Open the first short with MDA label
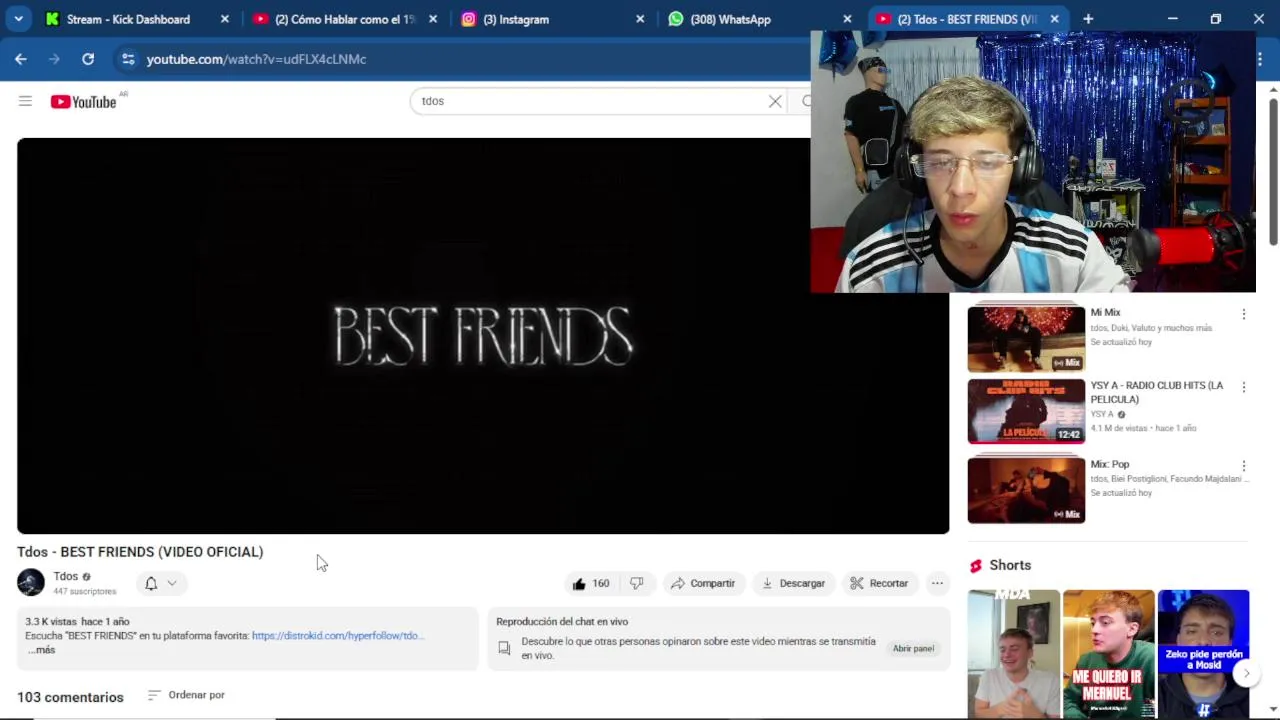Image resolution: width=1280 pixels, height=720 pixels. coord(1013,654)
